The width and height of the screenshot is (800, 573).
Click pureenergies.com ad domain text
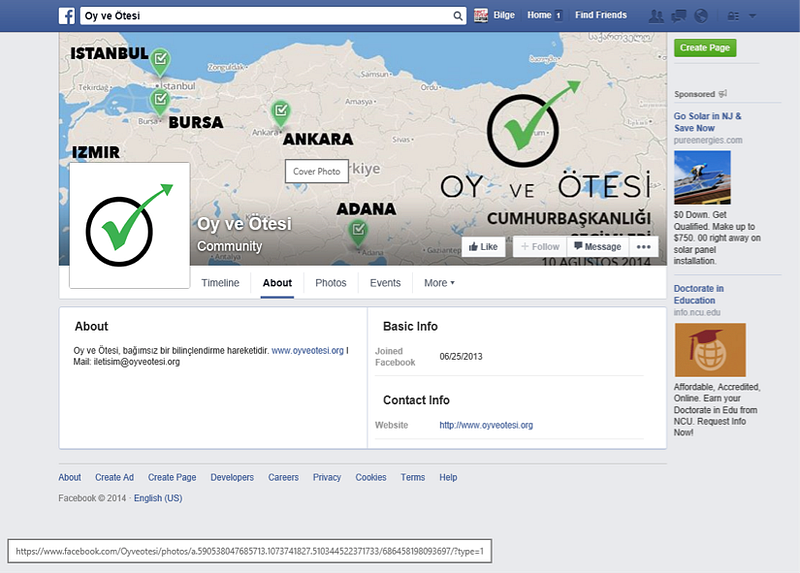[x=708, y=140]
